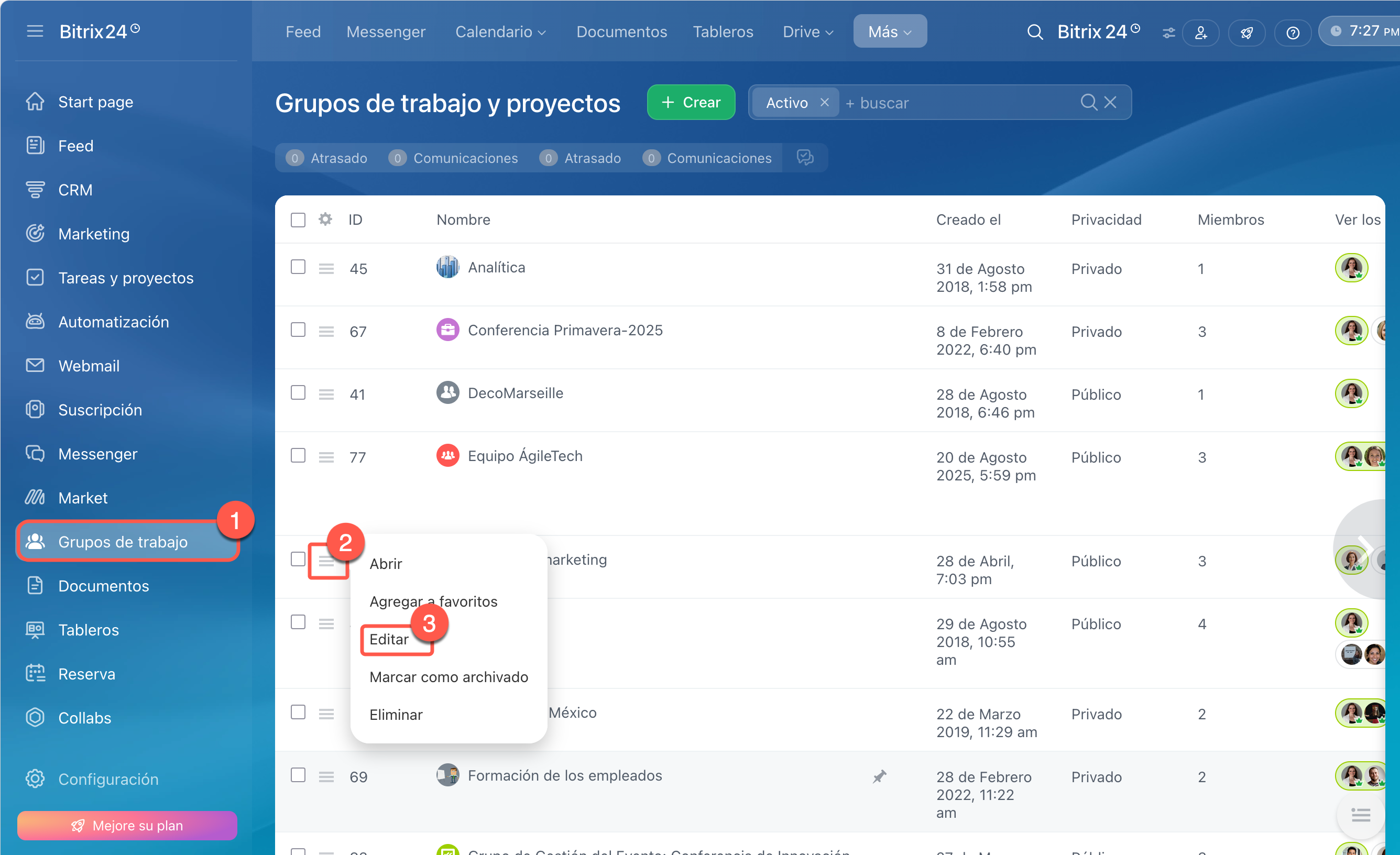Select the DecoMarseille row checkbox

pyautogui.click(x=298, y=393)
